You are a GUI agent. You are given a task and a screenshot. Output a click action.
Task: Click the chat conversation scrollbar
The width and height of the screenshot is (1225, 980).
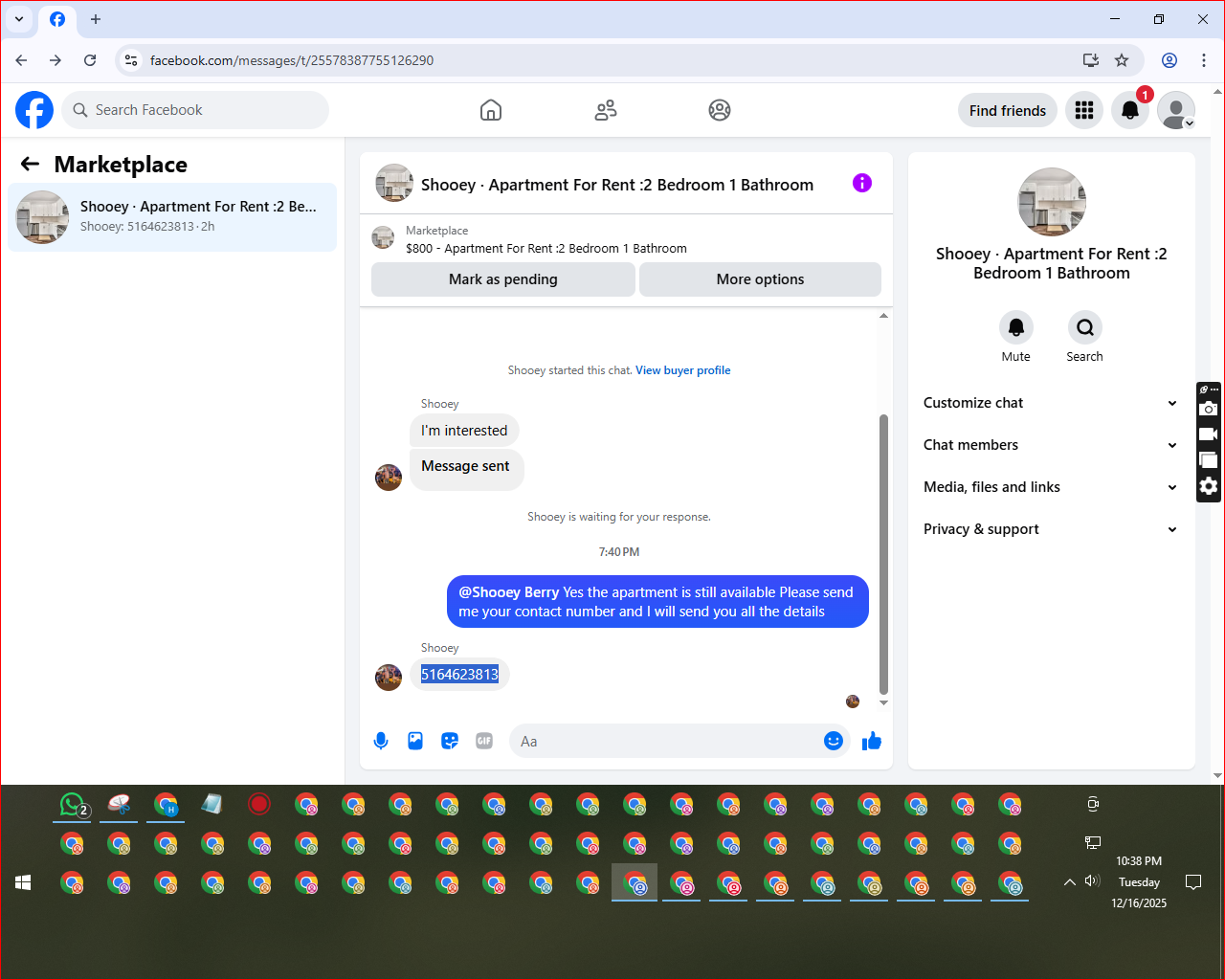(x=883, y=555)
